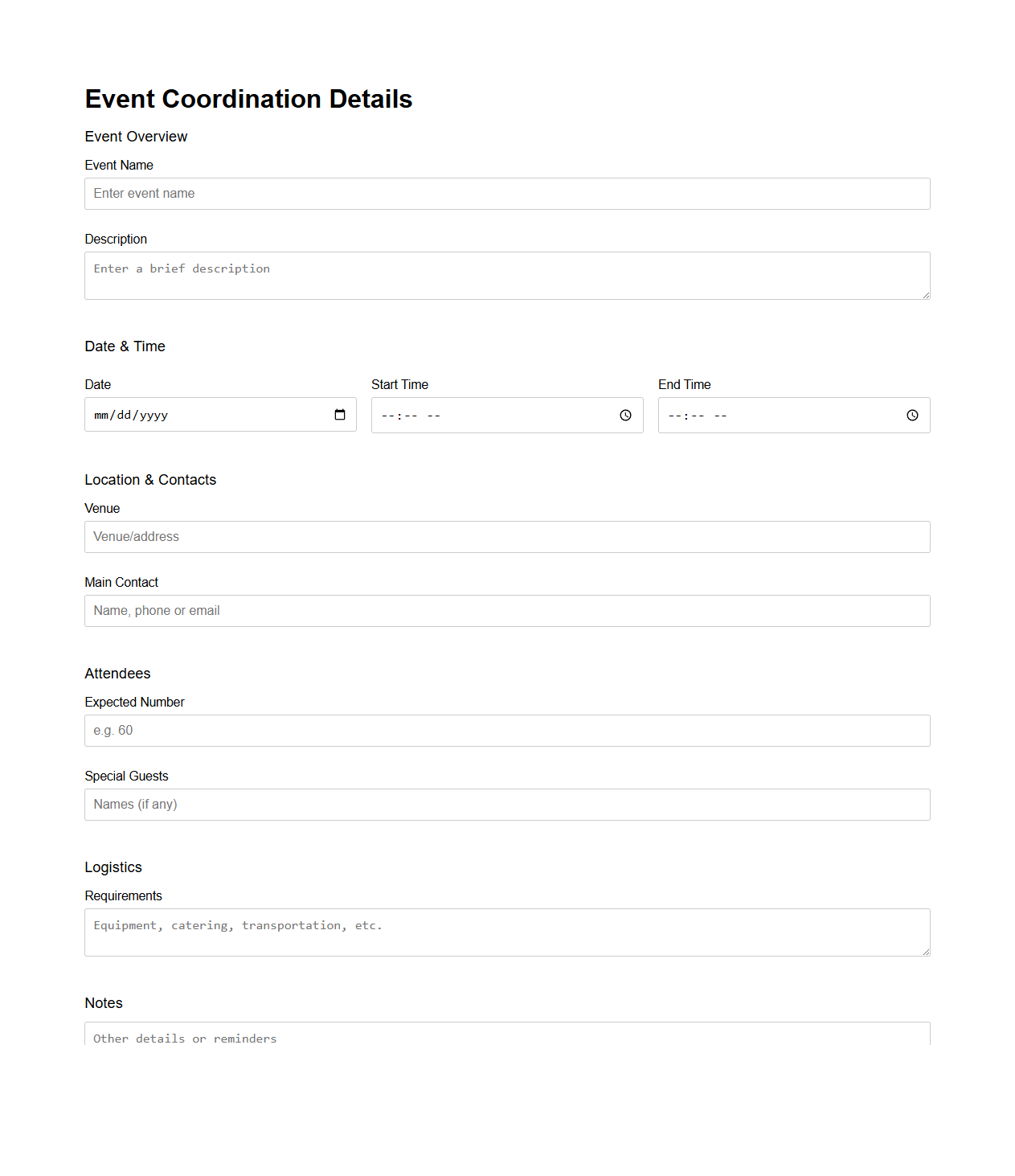This screenshot has height=1176, width=1015.
Task: Click the Special Guests names field
Action: tap(506, 805)
